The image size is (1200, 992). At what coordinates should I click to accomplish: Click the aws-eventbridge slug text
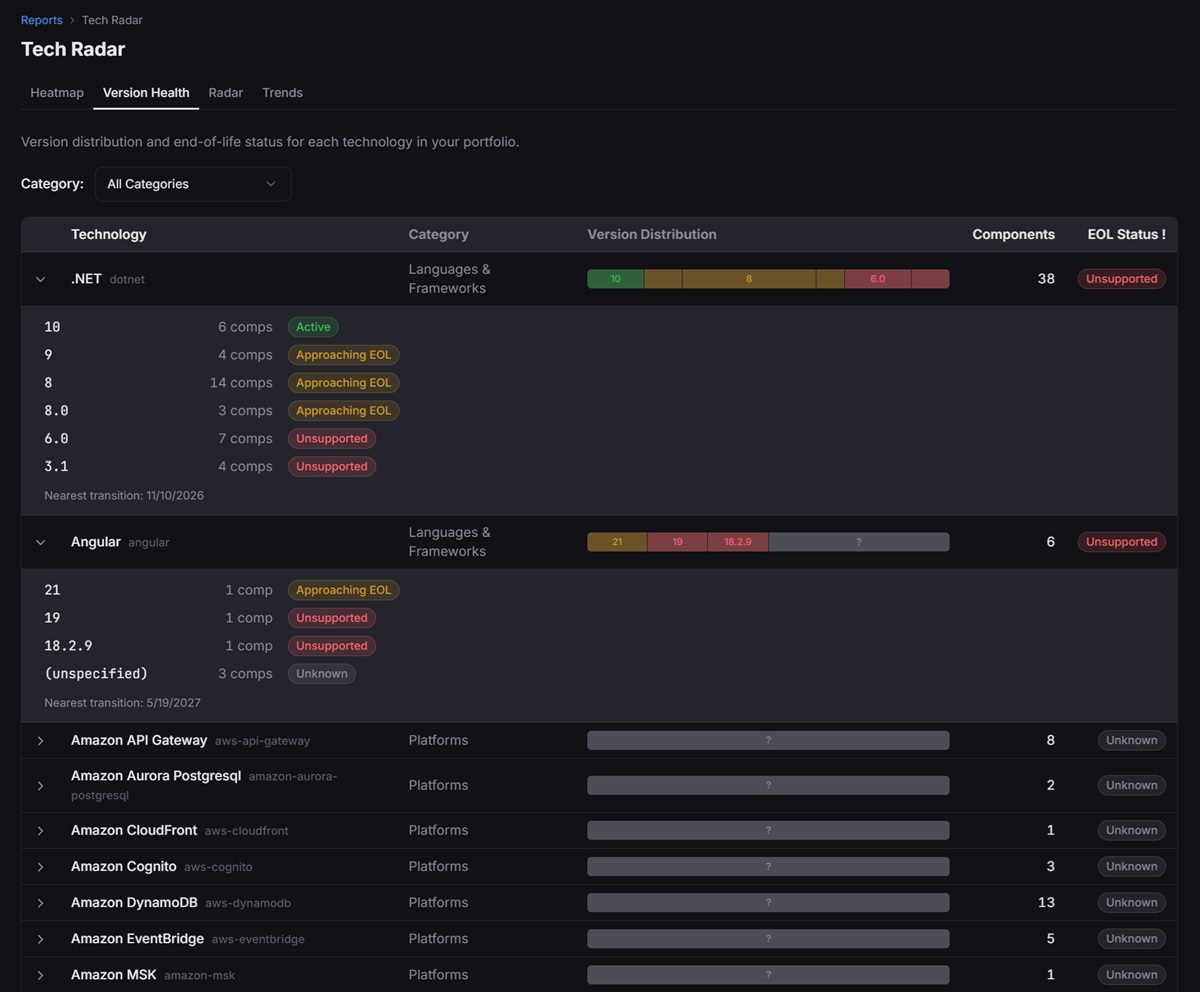point(258,940)
